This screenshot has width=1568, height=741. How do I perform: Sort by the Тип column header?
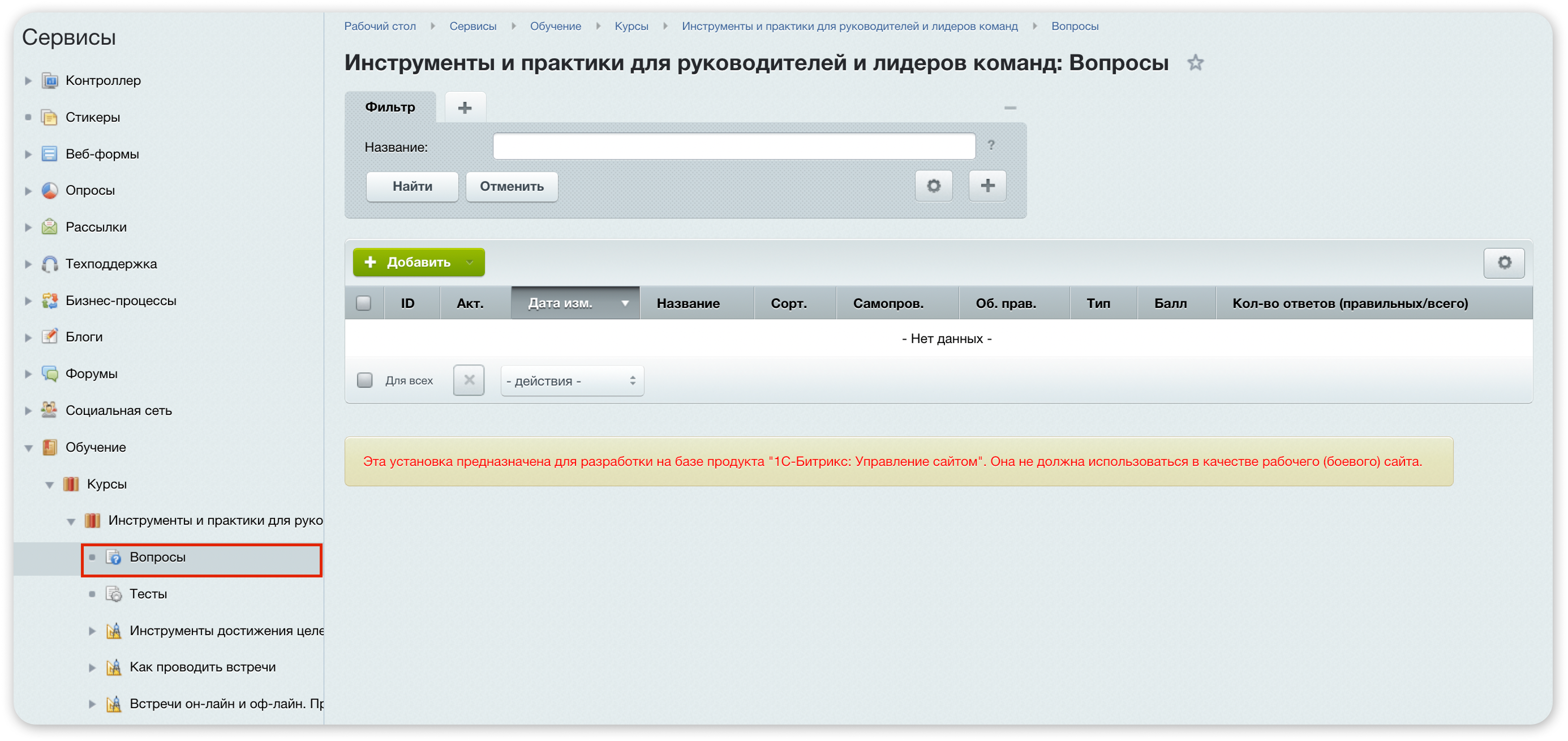point(1103,303)
